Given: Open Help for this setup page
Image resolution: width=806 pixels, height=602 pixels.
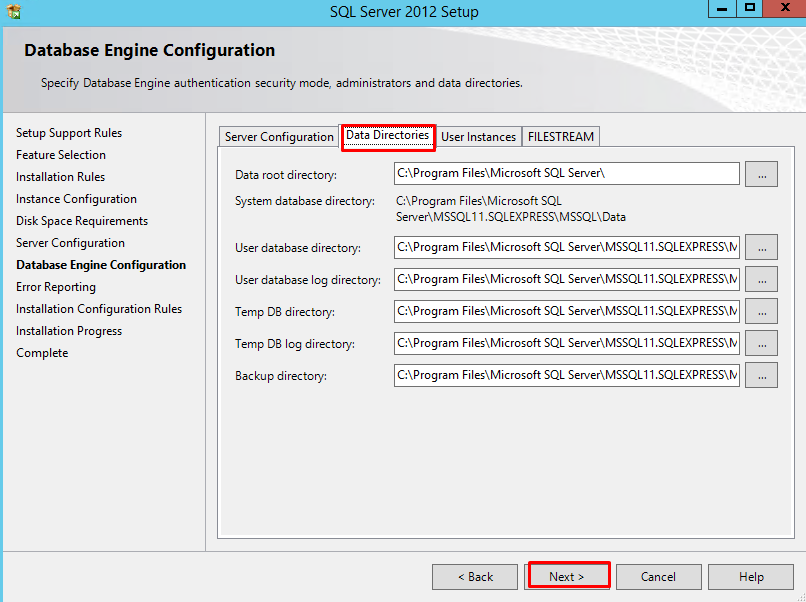Looking at the screenshot, I should pyautogui.click(x=750, y=577).
